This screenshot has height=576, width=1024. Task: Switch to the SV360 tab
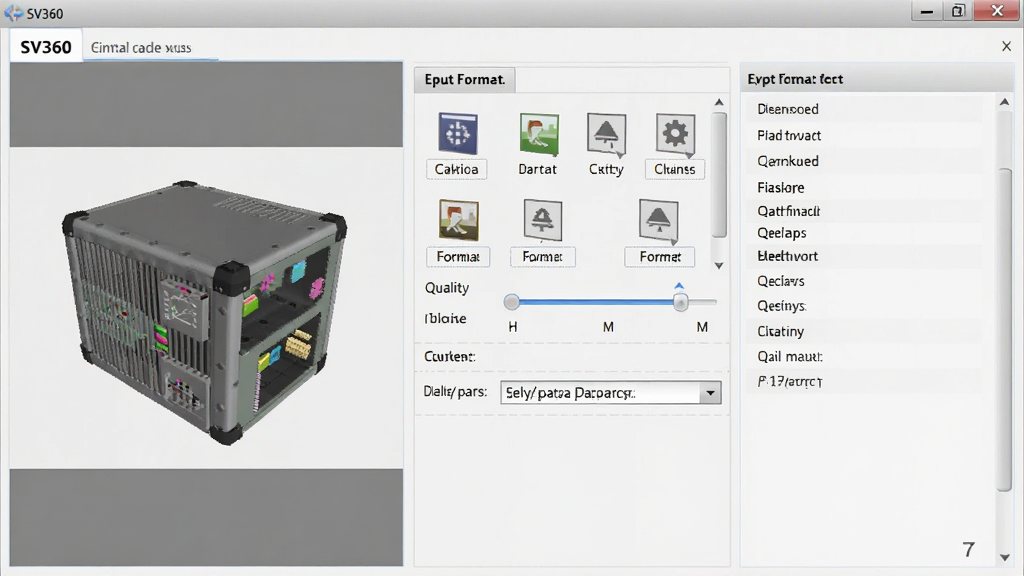(46, 47)
